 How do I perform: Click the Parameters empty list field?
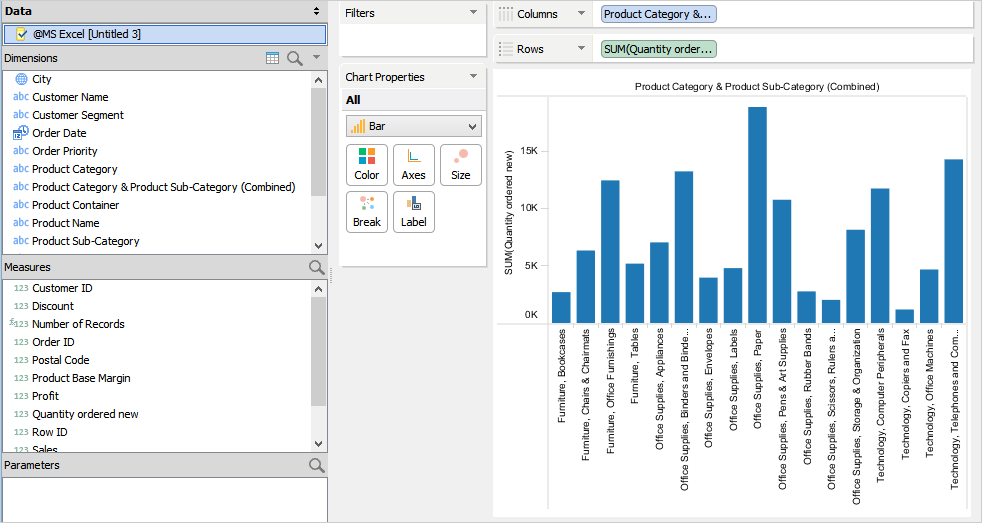[x=165, y=499]
